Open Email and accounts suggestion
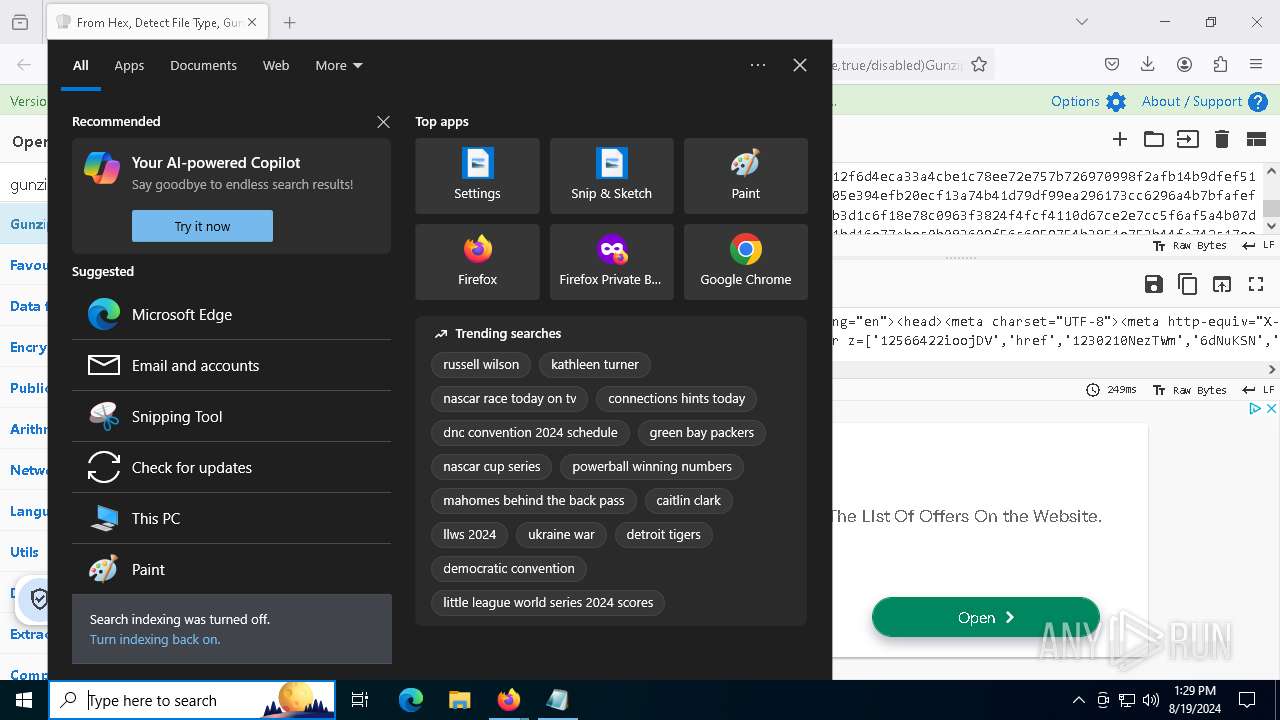 coord(231,365)
